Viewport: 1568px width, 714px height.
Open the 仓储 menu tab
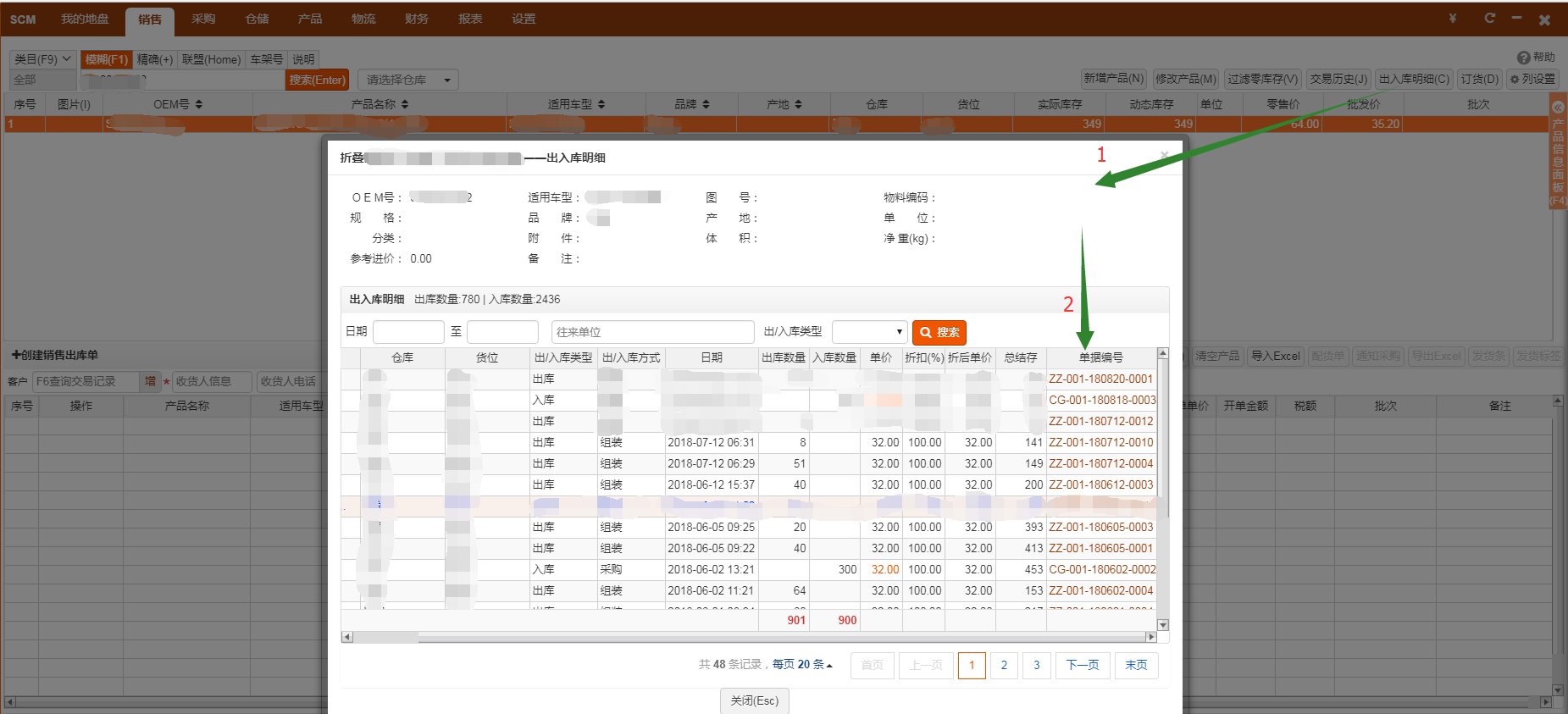click(257, 19)
